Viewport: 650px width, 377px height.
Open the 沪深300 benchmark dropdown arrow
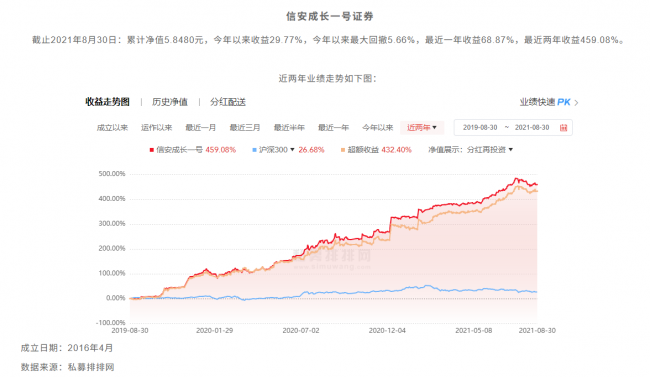[292, 150]
